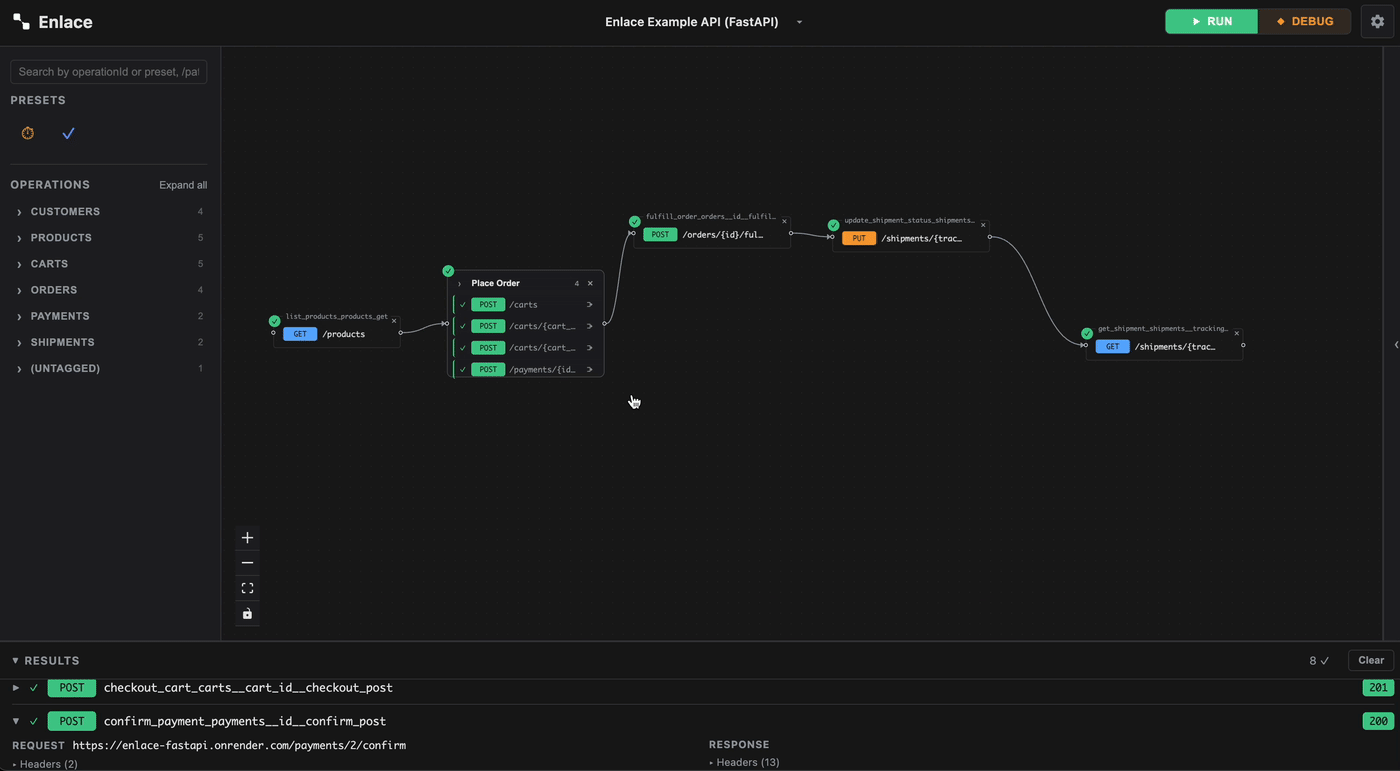1400x771 pixels.
Task: Click the status check on update_shipment_status node
Action: click(x=833, y=225)
